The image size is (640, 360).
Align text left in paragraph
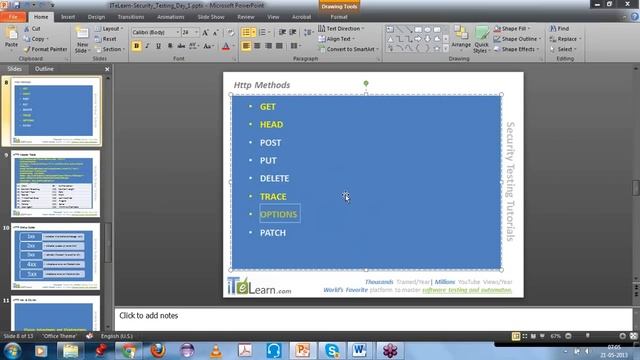point(246,46)
